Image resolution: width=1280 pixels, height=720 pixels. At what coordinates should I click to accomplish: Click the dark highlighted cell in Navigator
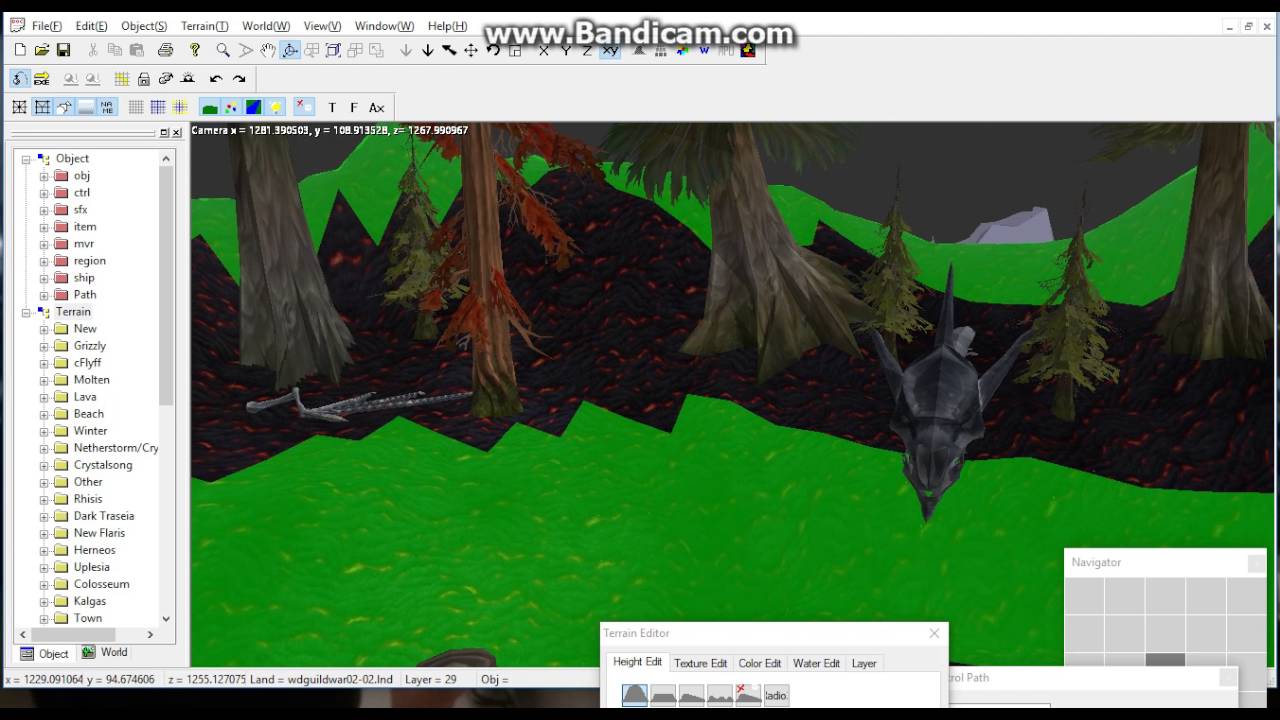tap(1165, 659)
